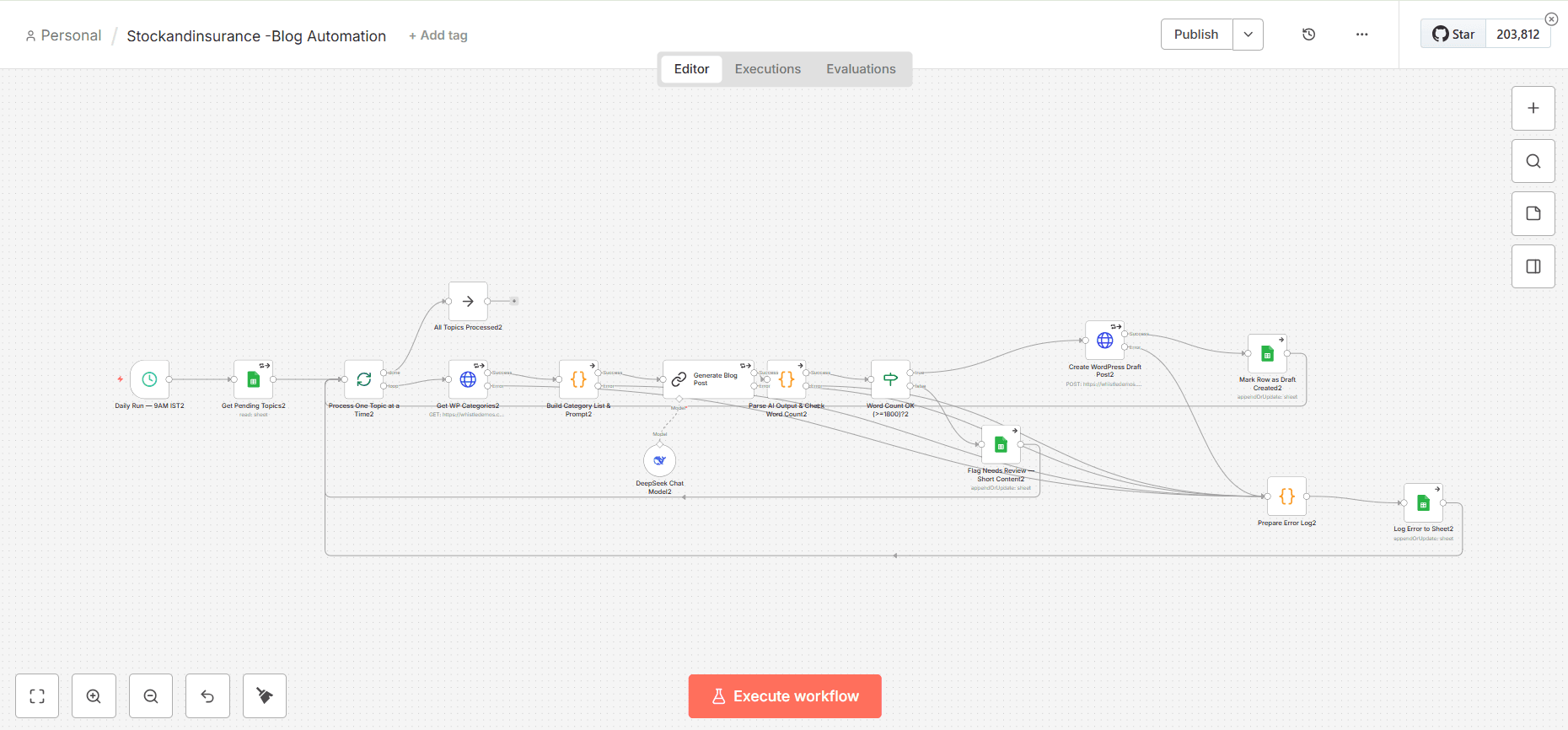
Task: Select the Create WordPress Draft Post2 node
Action: (1105, 341)
